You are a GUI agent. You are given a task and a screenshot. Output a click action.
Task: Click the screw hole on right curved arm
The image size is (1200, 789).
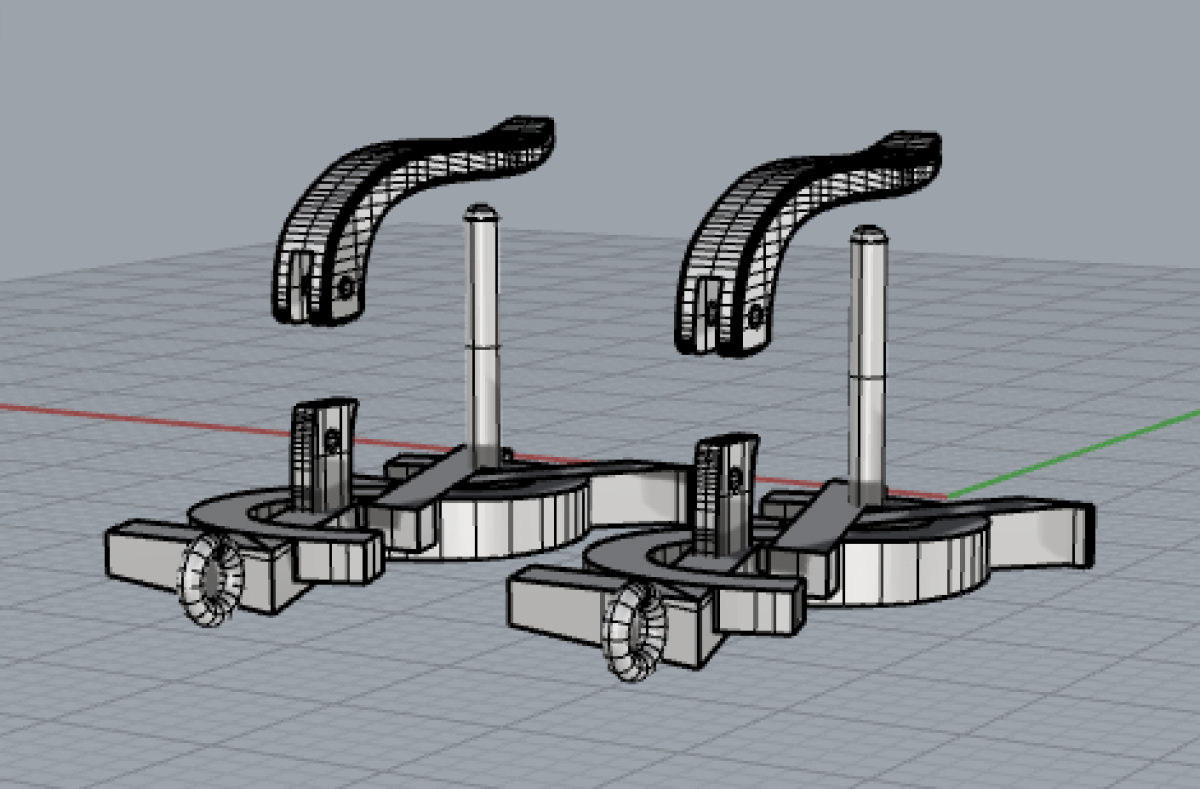coord(756,316)
